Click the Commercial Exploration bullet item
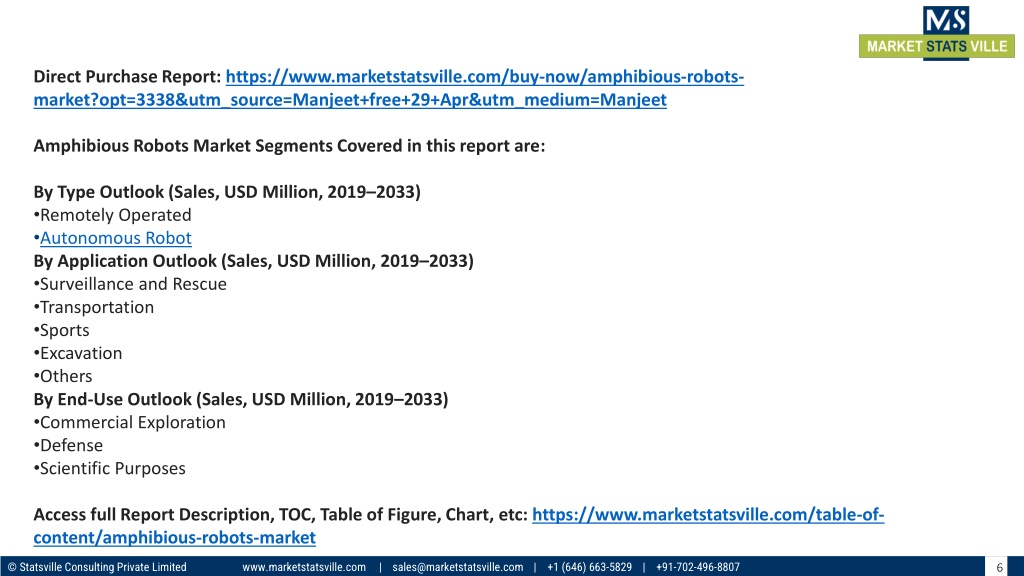Viewport: 1024px width, 576px height. [x=129, y=423]
